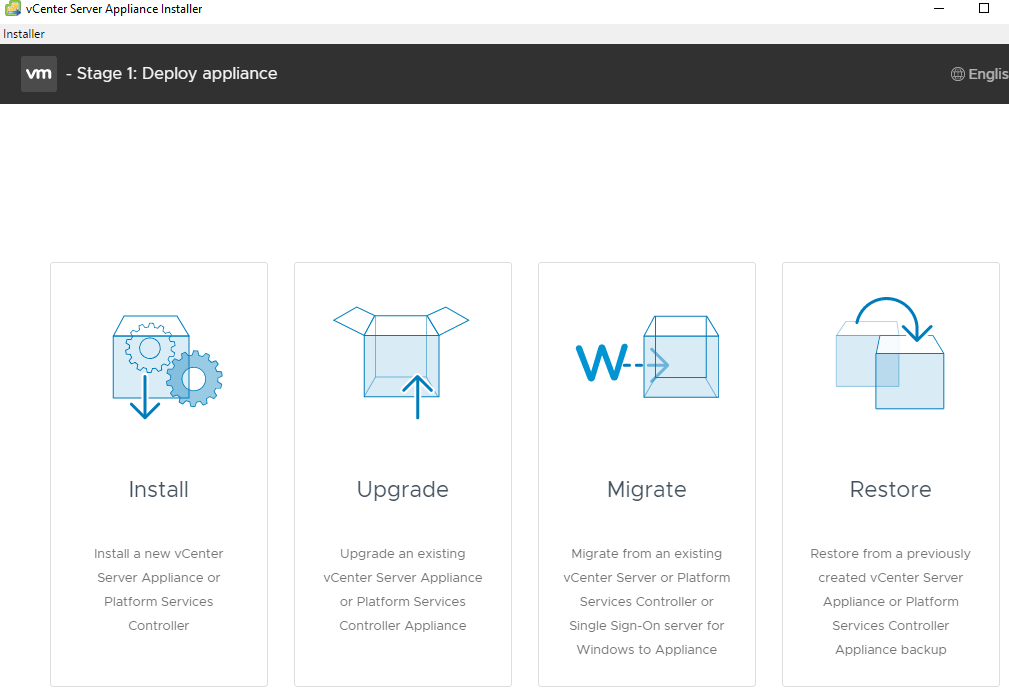1009x693 pixels.
Task: Click the globe language icon
Action: click(958, 74)
